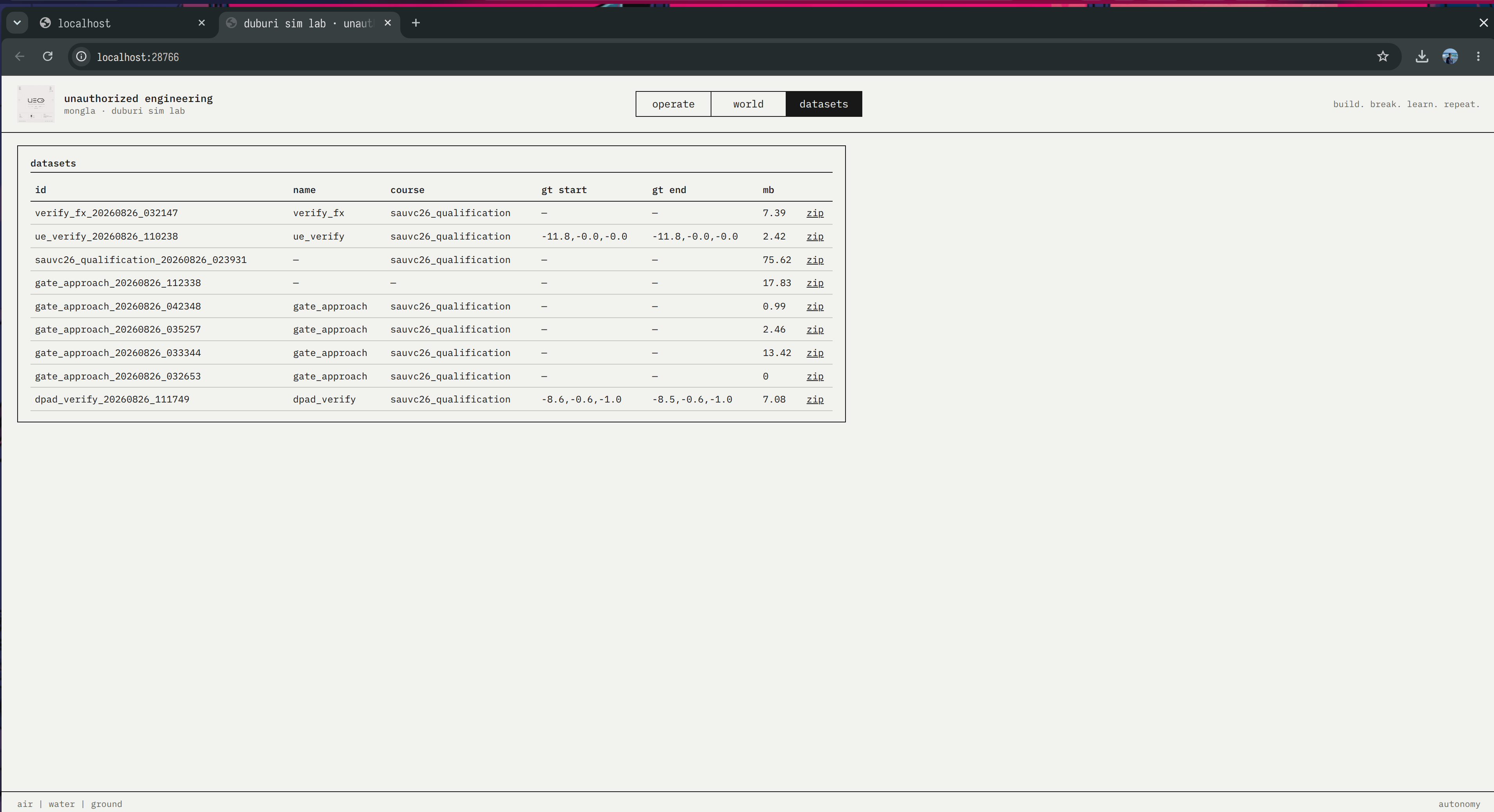Click the mb column header
Viewport: 1494px width, 812px height.
pyautogui.click(x=768, y=190)
